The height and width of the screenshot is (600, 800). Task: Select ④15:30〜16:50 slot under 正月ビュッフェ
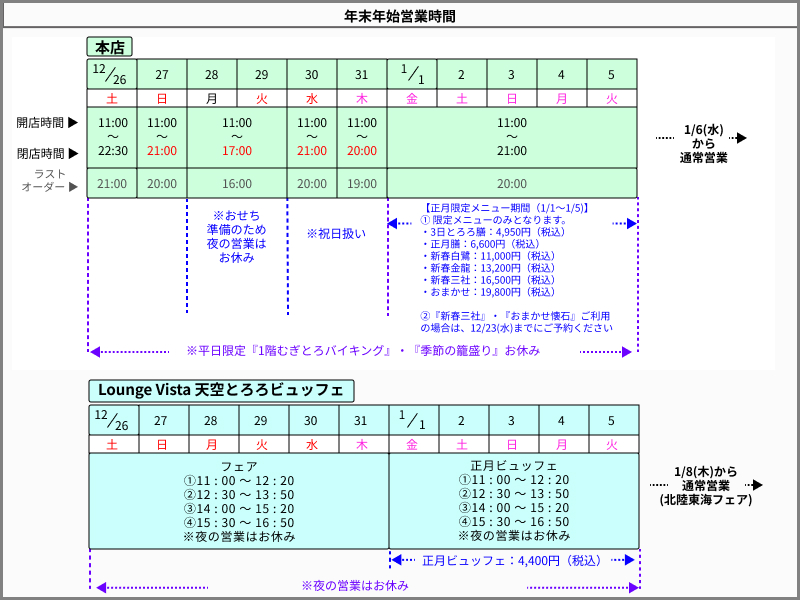pyautogui.click(x=514, y=521)
